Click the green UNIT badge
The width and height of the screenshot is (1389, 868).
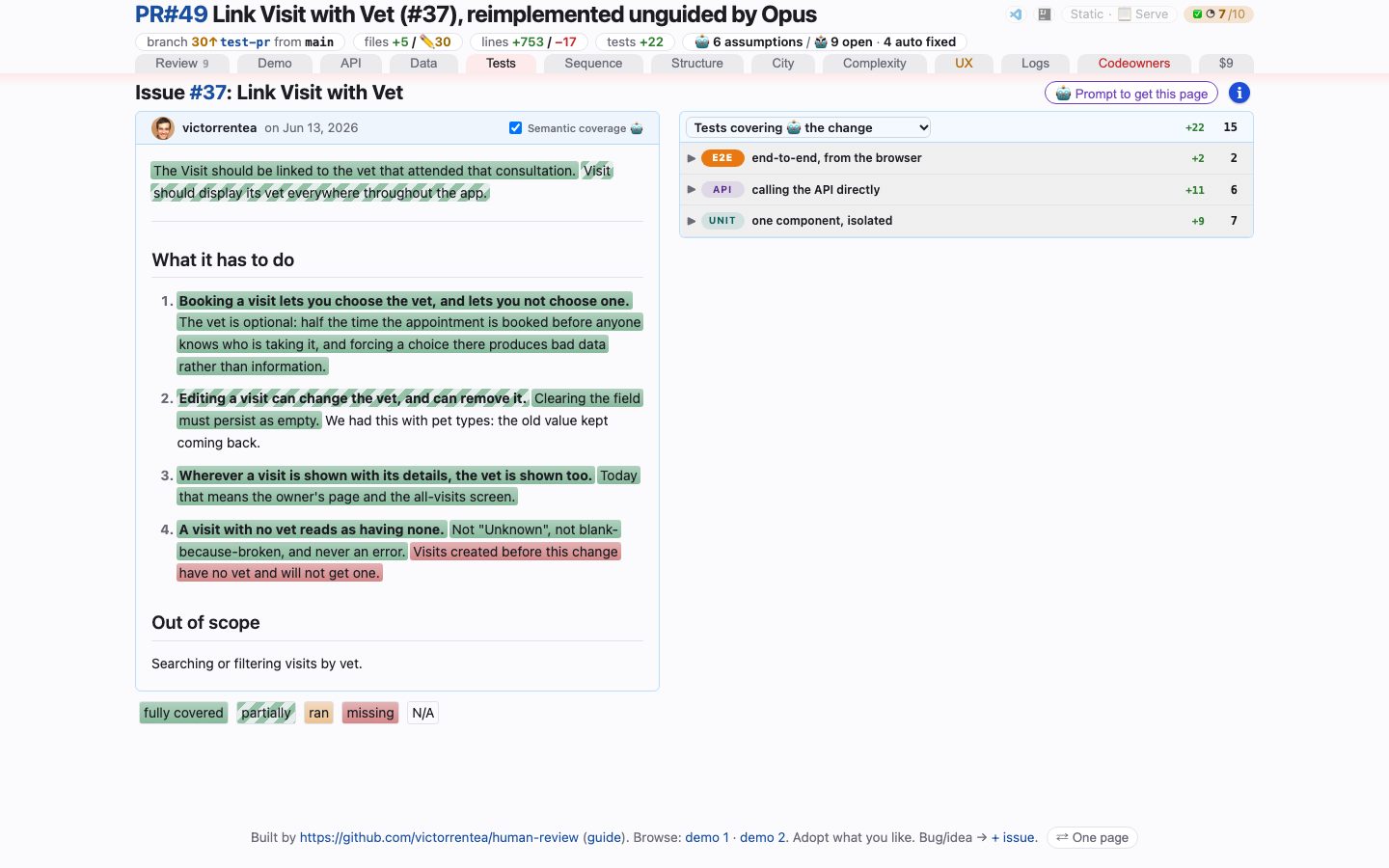[722, 221]
